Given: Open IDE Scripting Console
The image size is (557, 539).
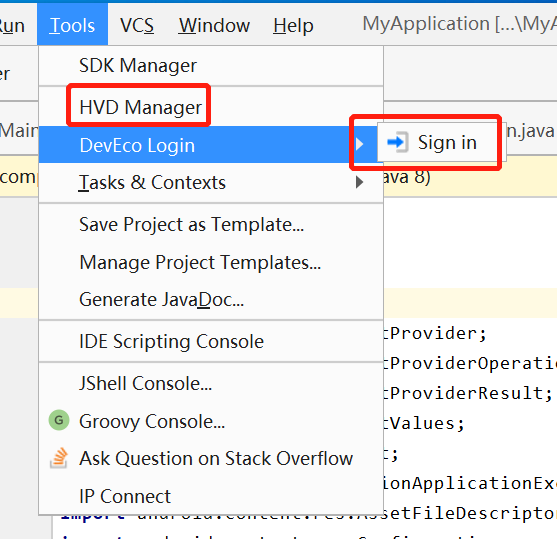Looking at the screenshot, I should (211, 341).
